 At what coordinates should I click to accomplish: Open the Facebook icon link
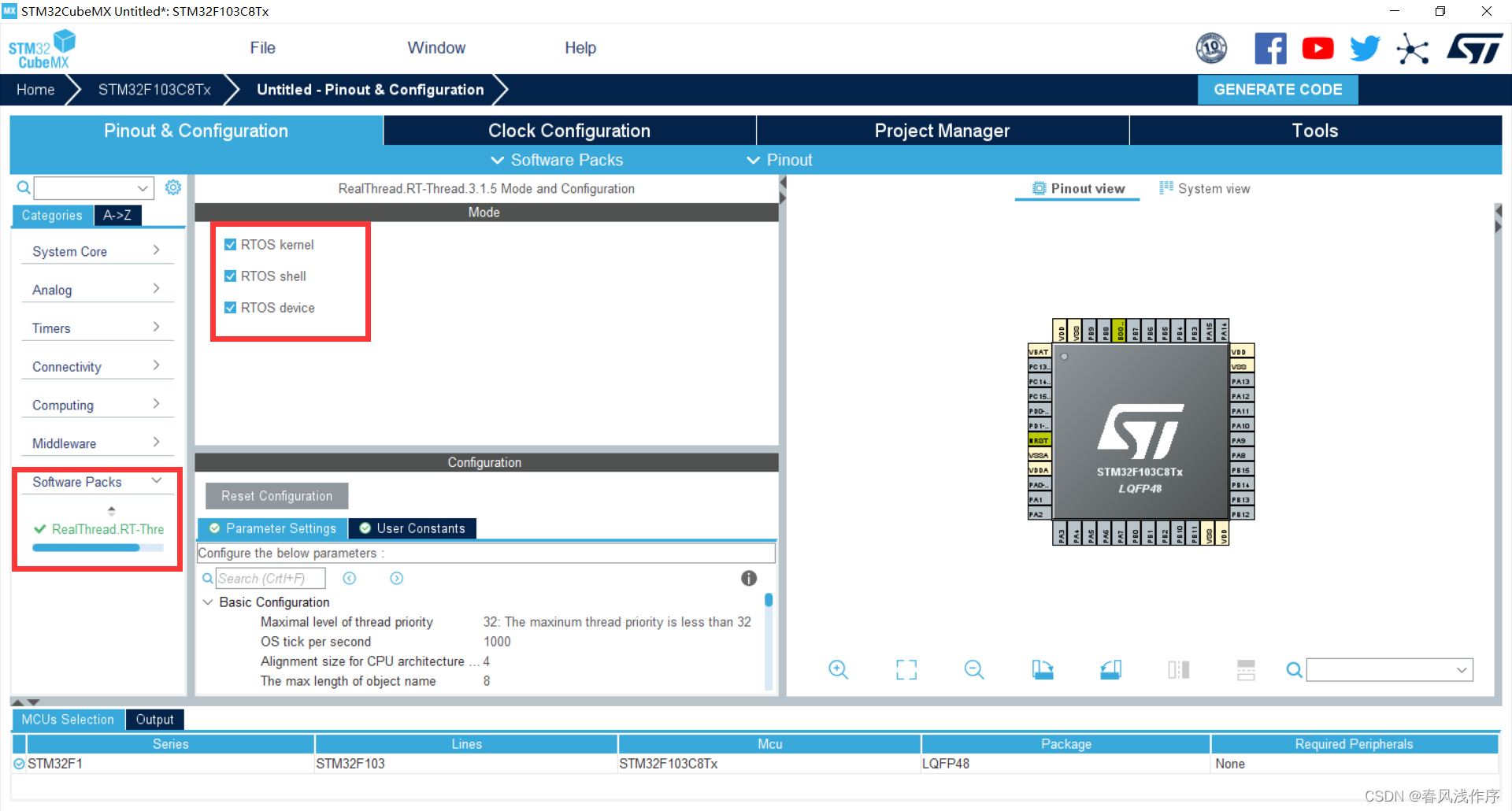(x=1270, y=48)
